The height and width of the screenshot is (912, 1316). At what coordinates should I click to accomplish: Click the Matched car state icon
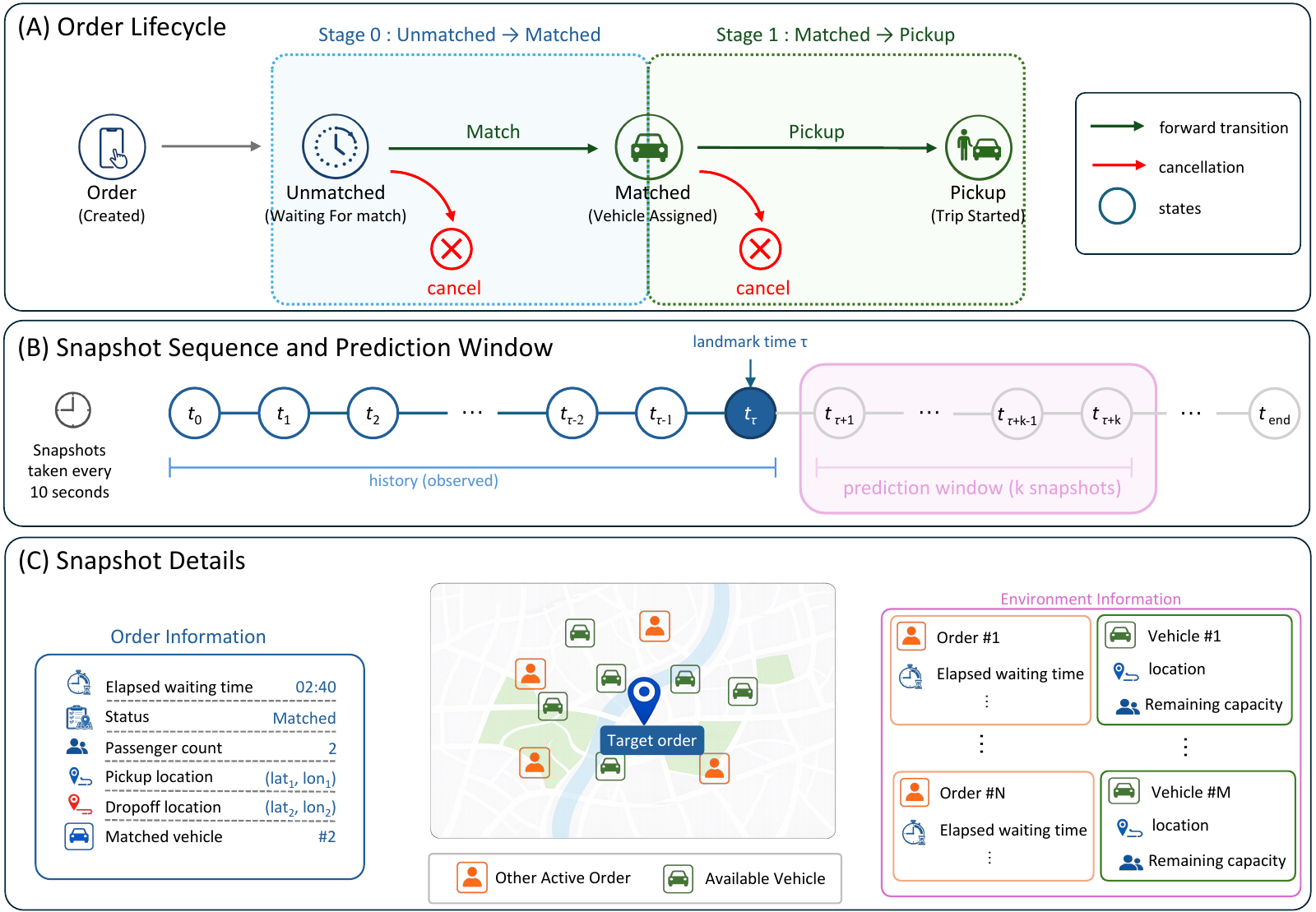coord(649,147)
